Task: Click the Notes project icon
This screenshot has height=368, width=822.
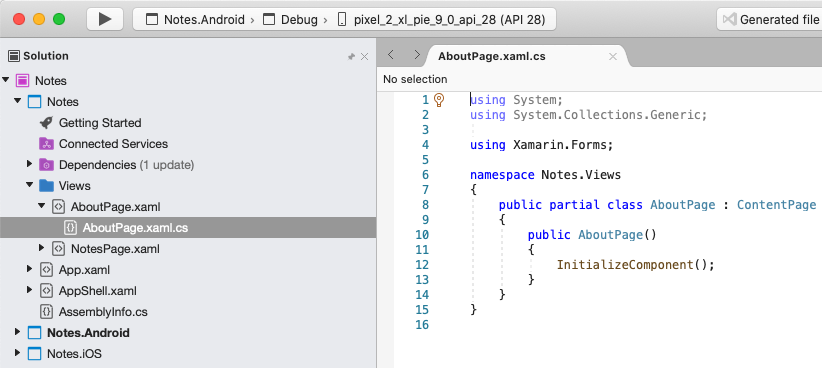Action: [x=34, y=102]
